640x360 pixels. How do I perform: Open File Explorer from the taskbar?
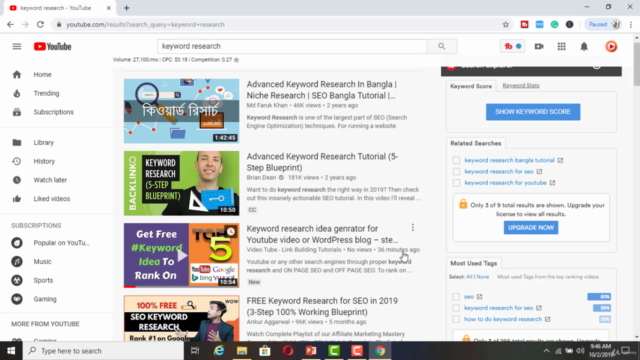(242, 351)
